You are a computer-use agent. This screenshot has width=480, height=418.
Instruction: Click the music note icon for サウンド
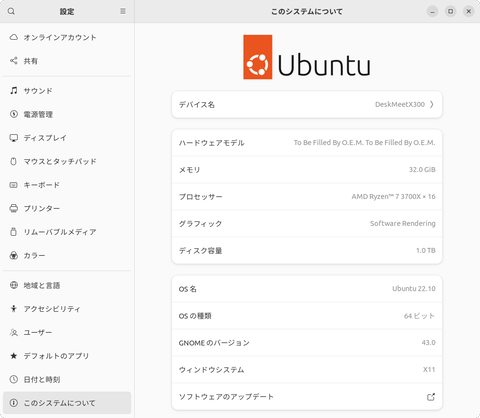coord(13,90)
